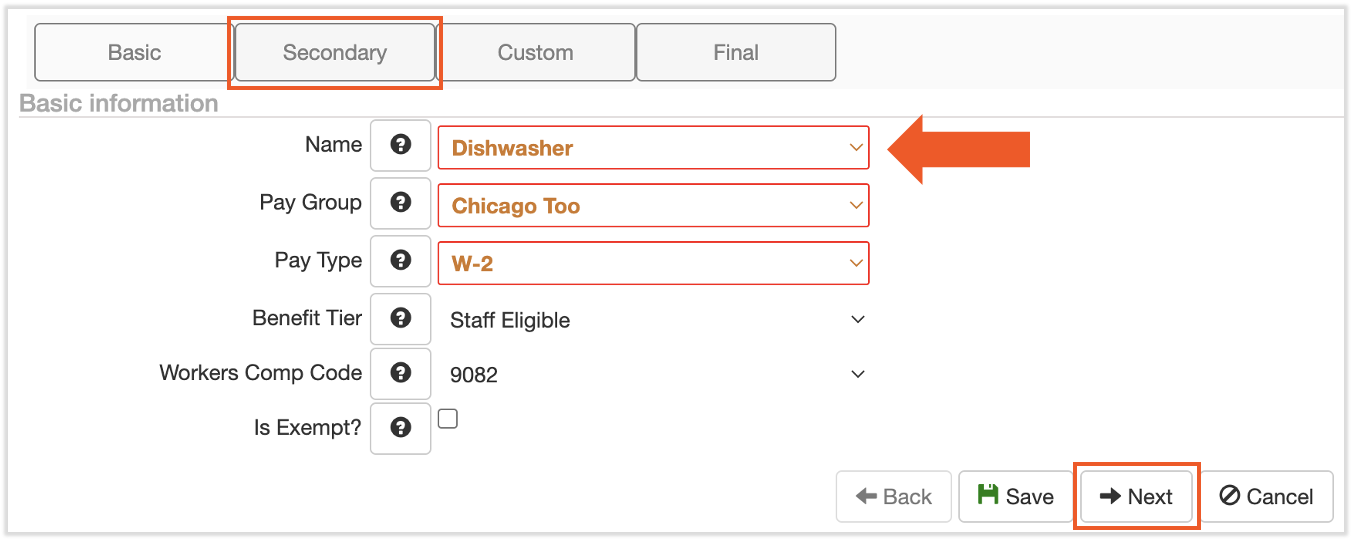Open the Custom tab
The width and height of the screenshot is (1354, 542).
click(x=535, y=53)
